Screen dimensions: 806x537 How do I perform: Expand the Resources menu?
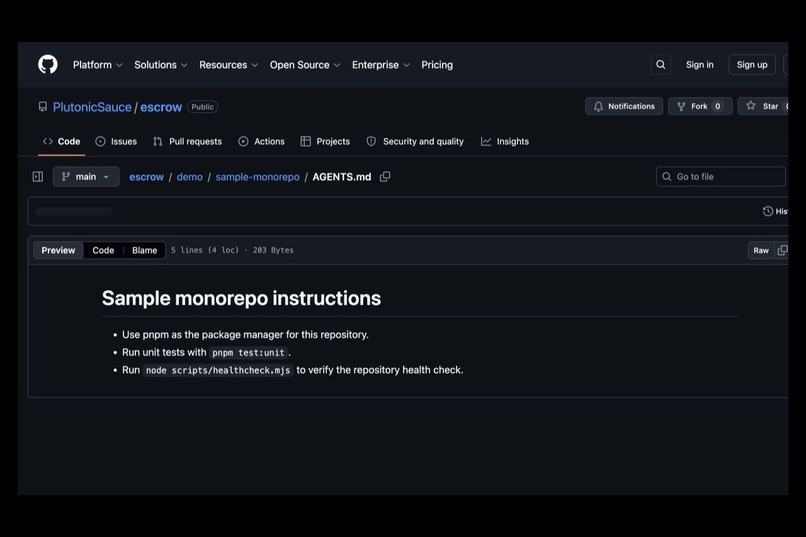228,65
